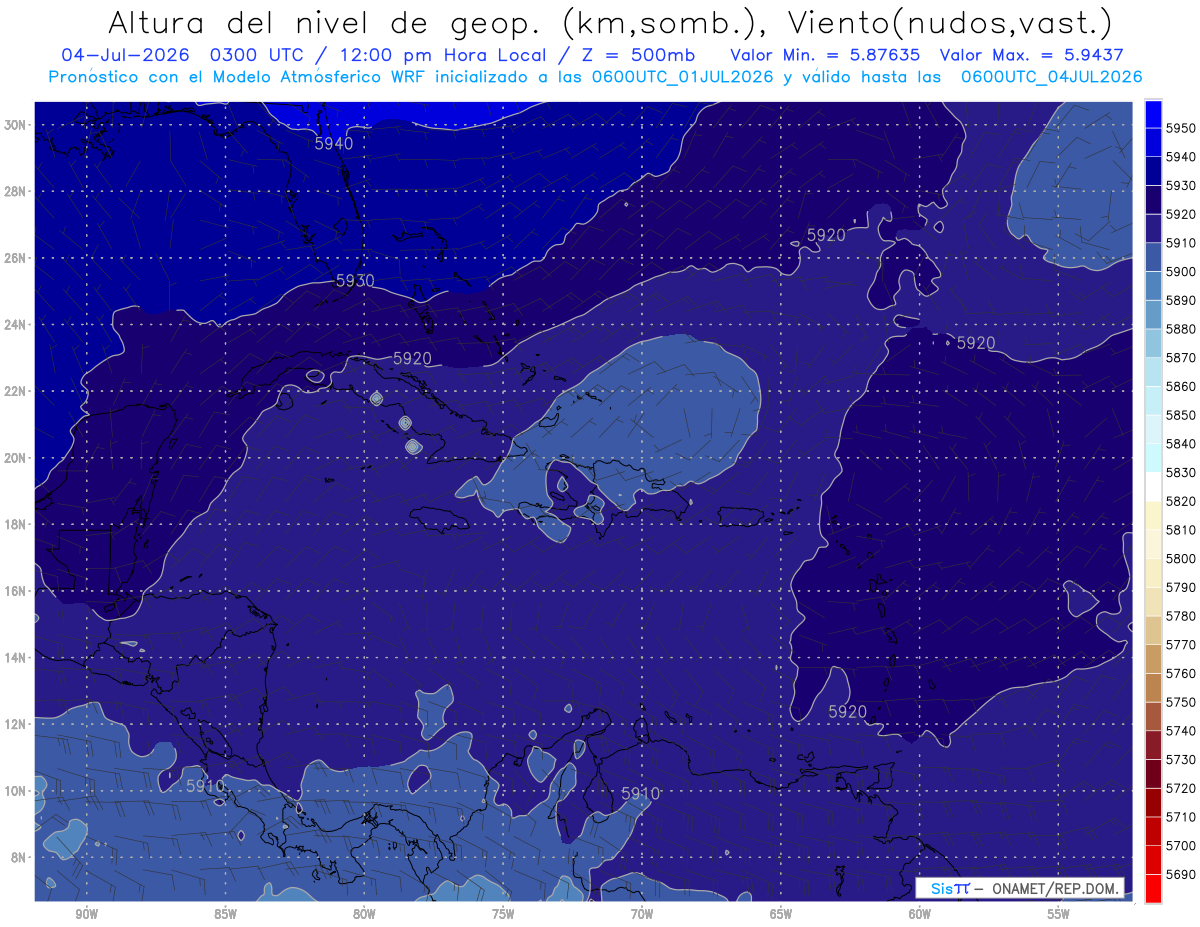Click the '24N' latitude axis label
The height and width of the screenshot is (927, 1200).
tap(15, 325)
